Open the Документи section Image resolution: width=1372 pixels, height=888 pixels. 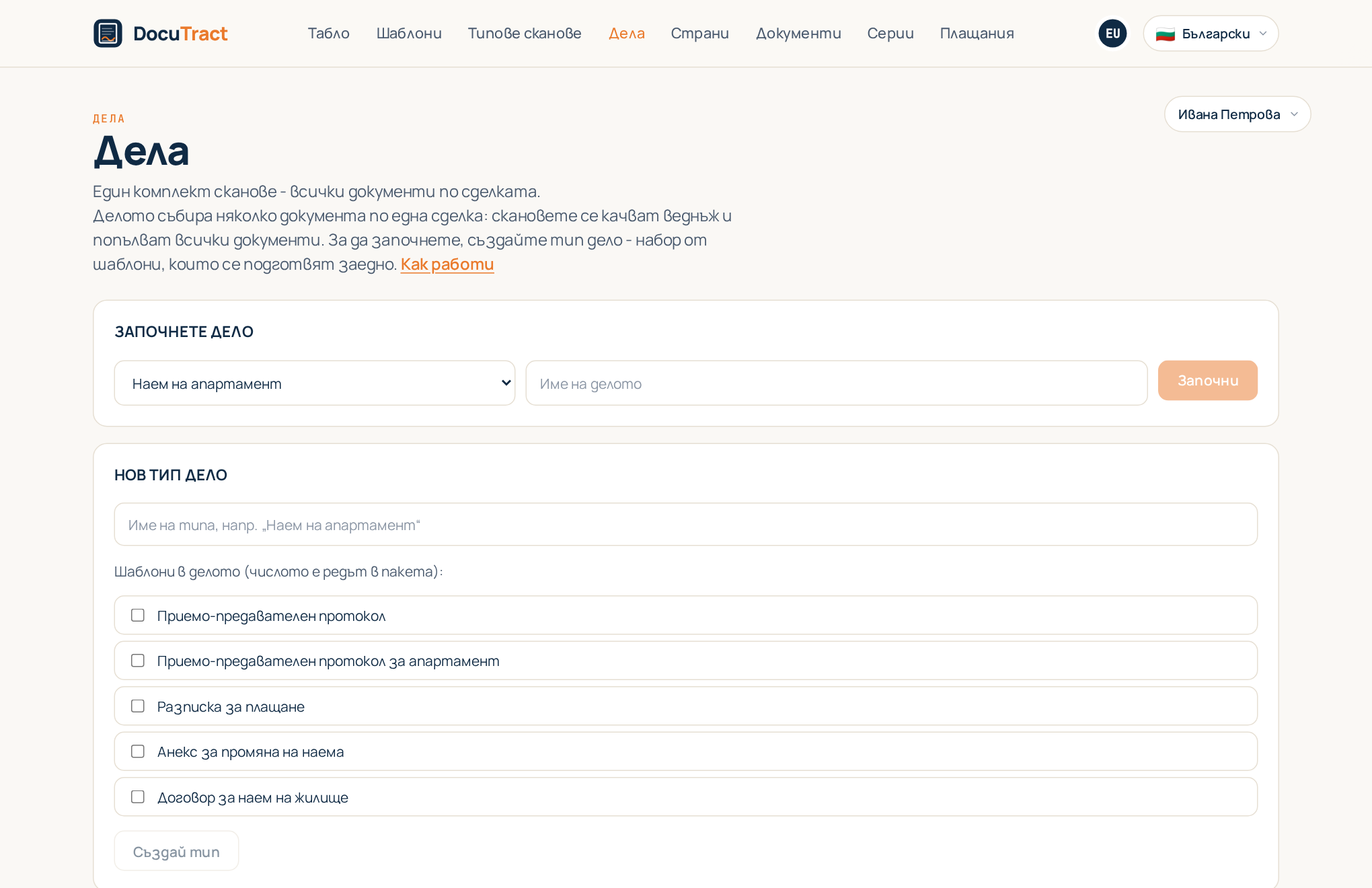point(798,33)
